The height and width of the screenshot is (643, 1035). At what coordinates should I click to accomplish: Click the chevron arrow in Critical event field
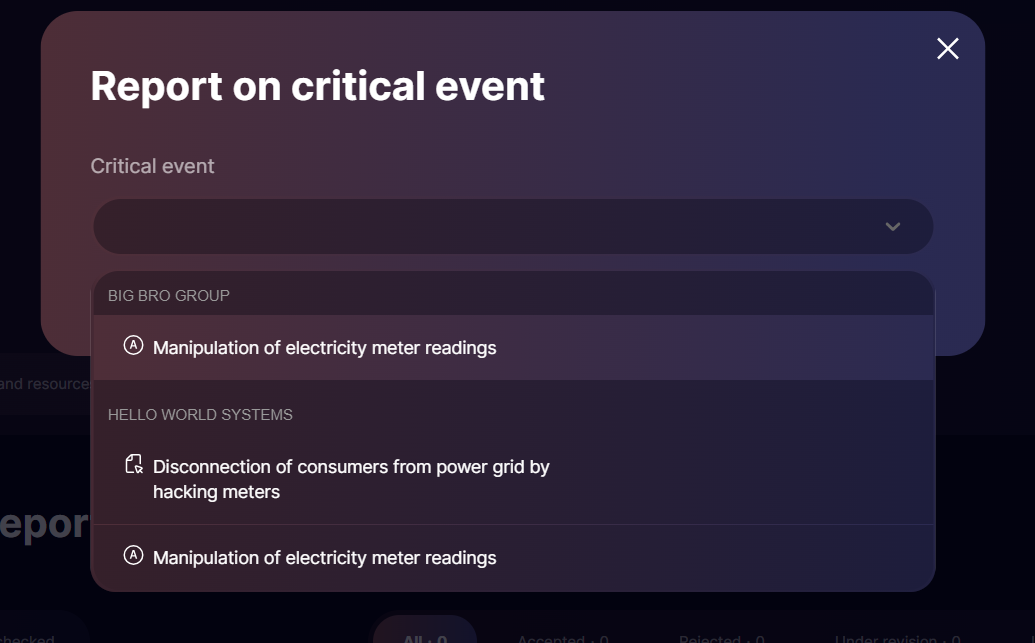coord(893,227)
